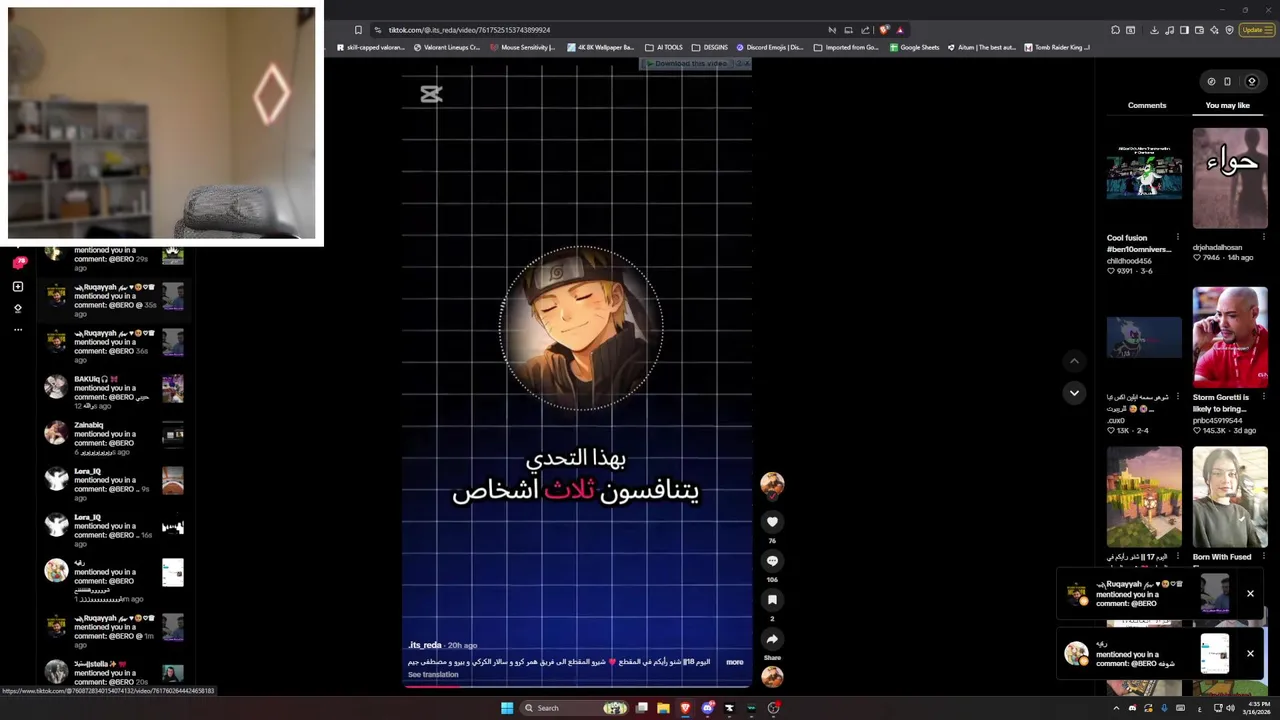1280x720 pixels.
Task: Switch to the You may like tab
Action: (1228, 105)
